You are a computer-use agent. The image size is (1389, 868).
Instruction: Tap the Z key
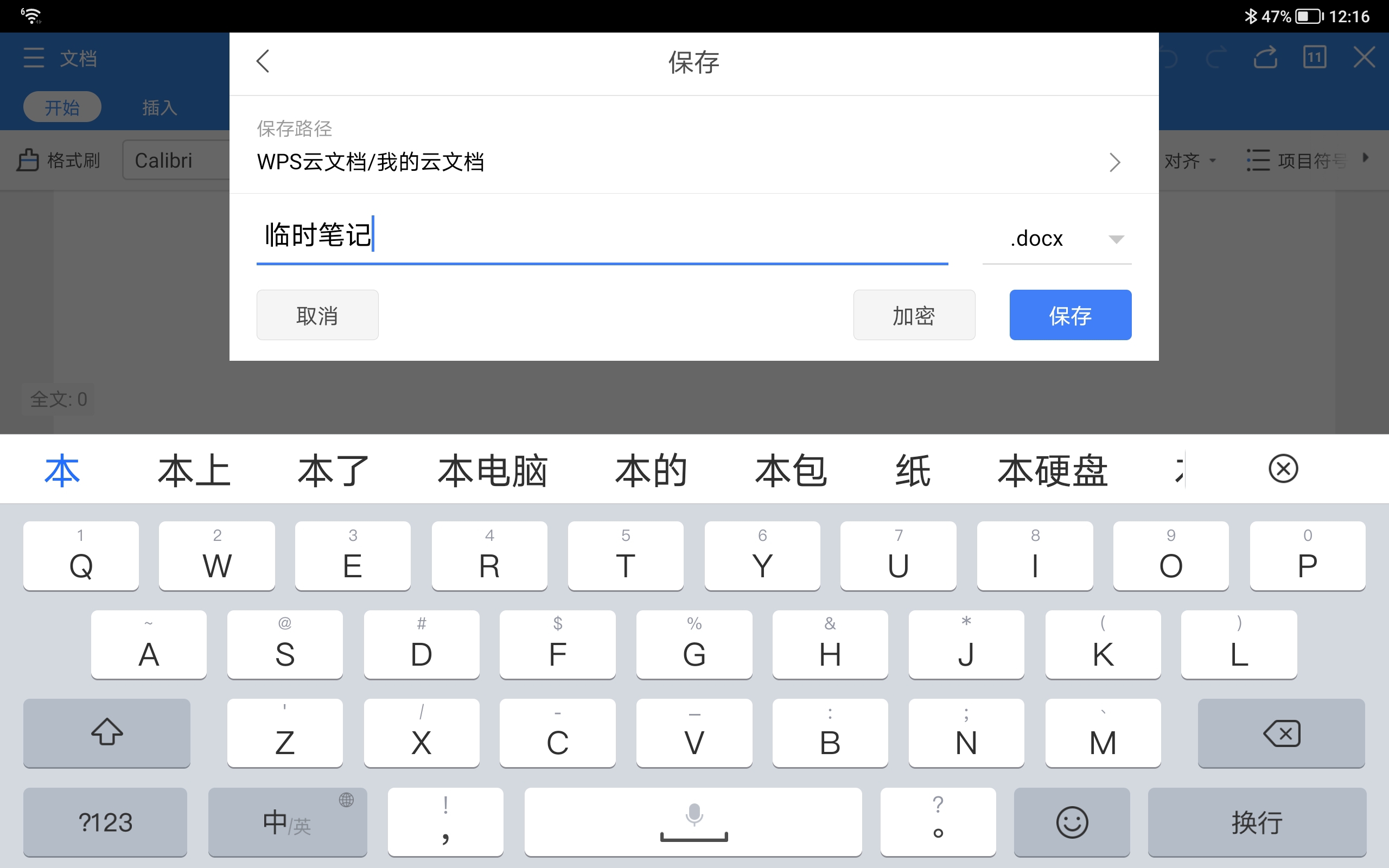click(x=285, y=732)
